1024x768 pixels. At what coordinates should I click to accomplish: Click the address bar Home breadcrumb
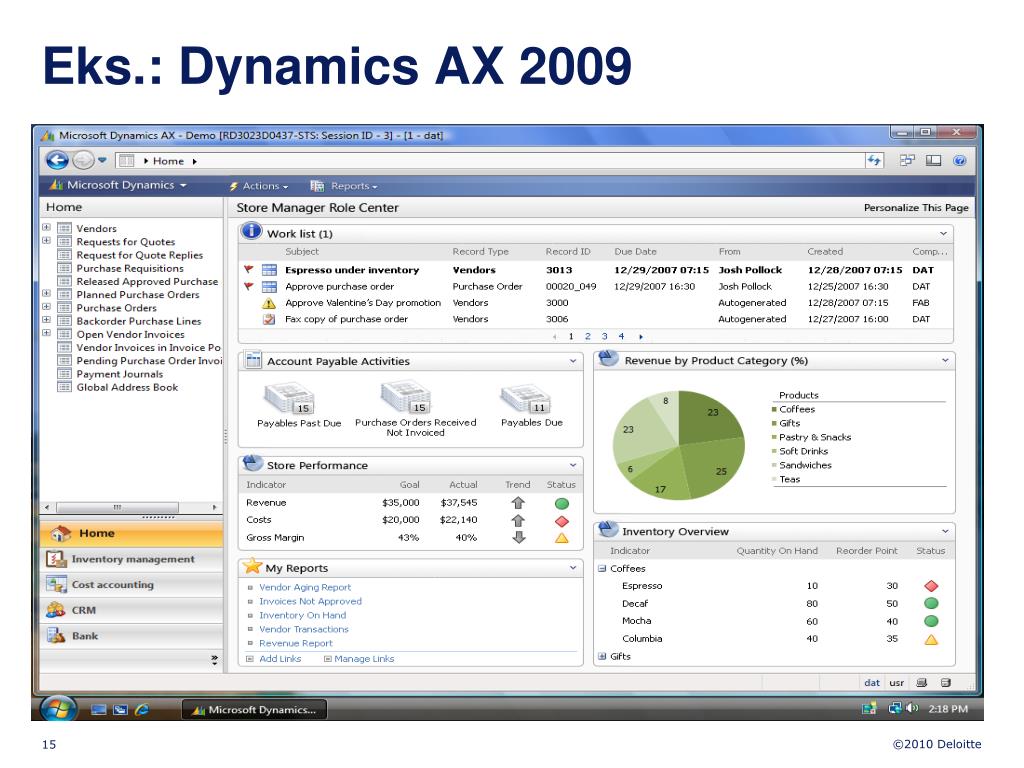(168, 161)
